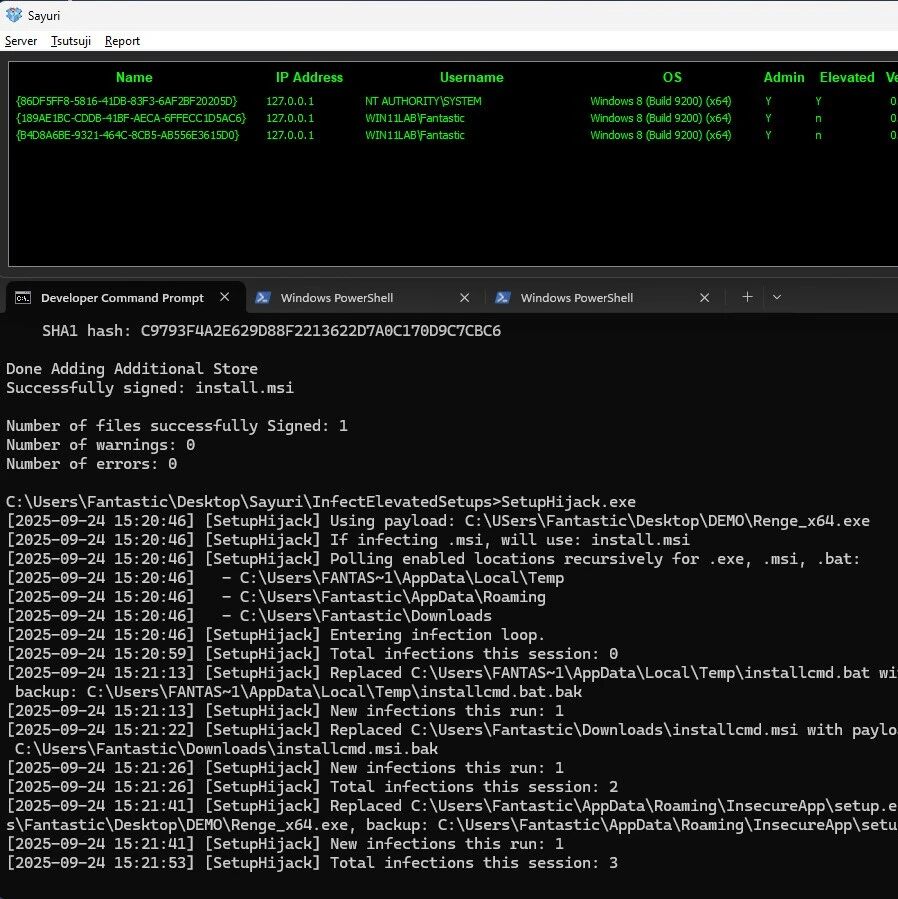Close the Developer Command Prompt tab
The image size is (898, 899).
pos(225,297)
